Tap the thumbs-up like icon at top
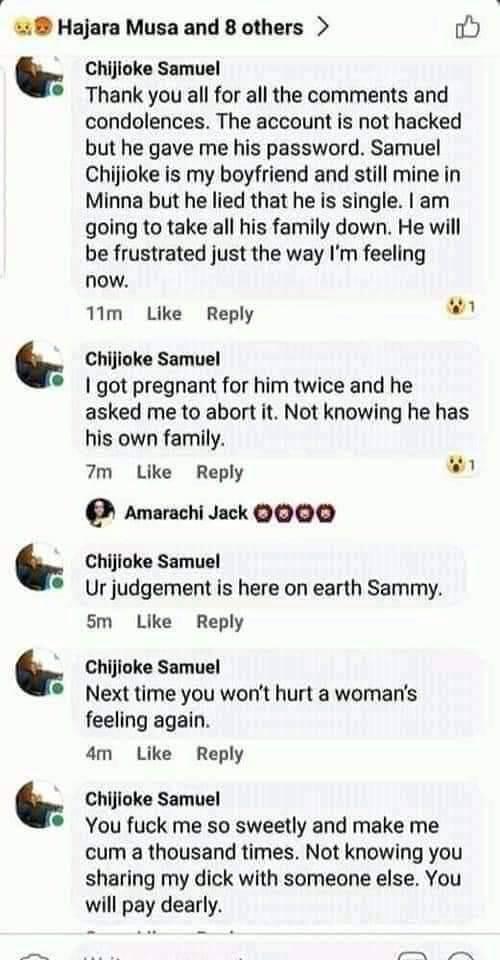Viewport: 500px width, 960px height. point(468,27)
